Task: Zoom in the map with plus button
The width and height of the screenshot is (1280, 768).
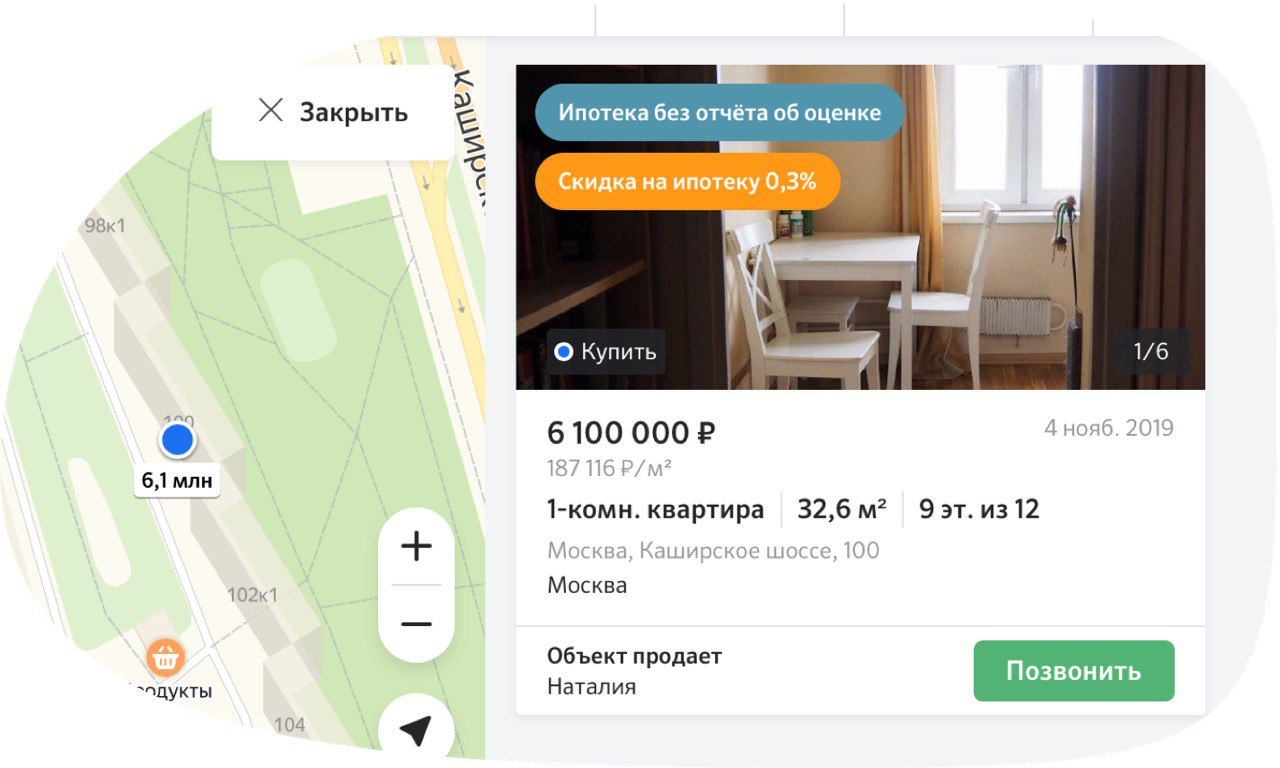Action: point(416,546)
